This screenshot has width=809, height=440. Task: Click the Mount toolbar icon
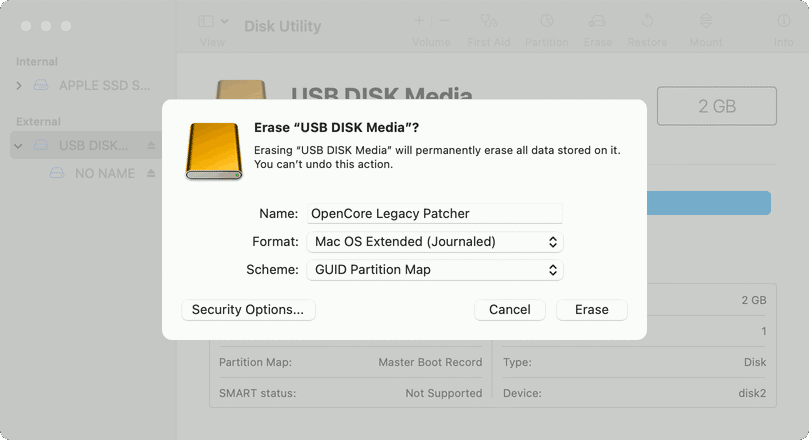coord(706,21)
